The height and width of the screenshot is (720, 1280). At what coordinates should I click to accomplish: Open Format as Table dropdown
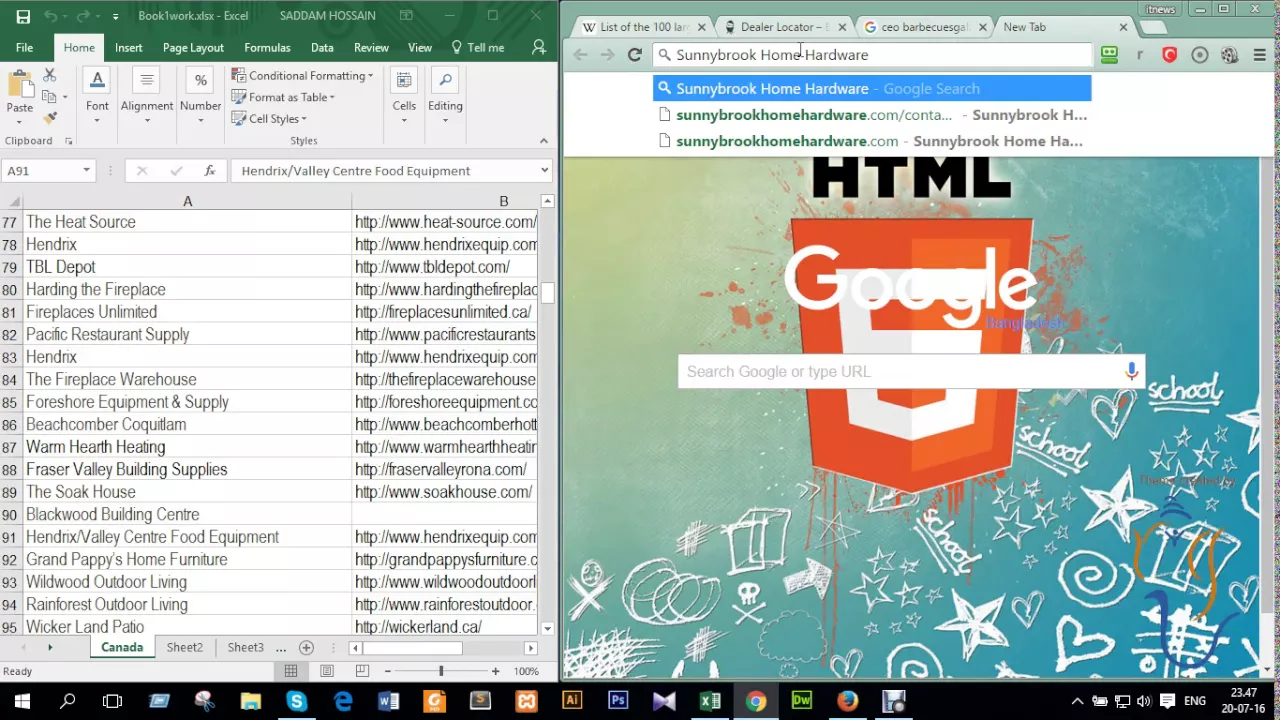pos(284,97)
